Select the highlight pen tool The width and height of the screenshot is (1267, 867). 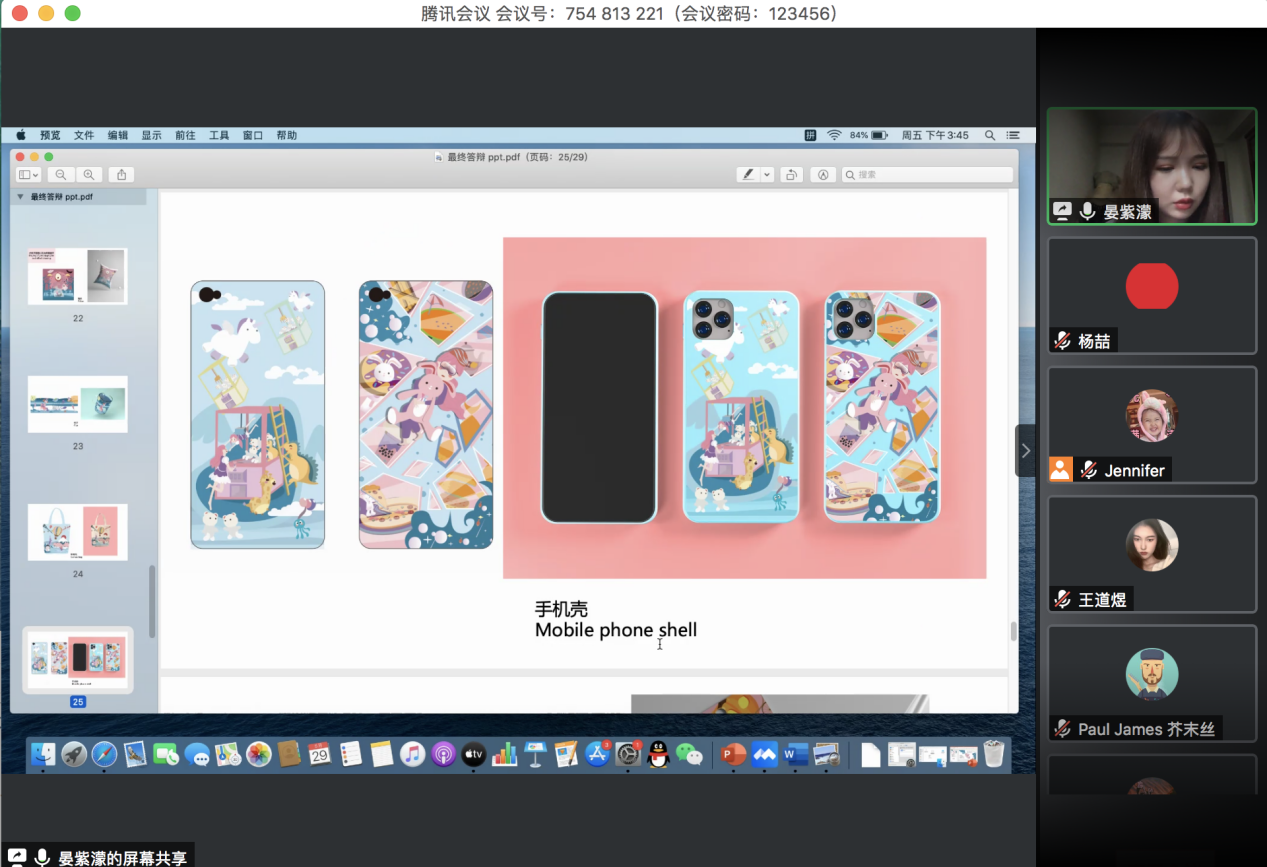tap(747, 175)
